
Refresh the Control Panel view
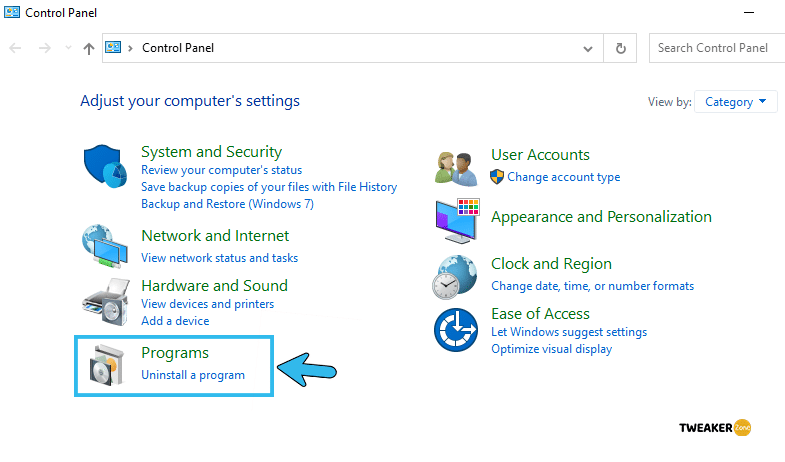click(620, 48)
